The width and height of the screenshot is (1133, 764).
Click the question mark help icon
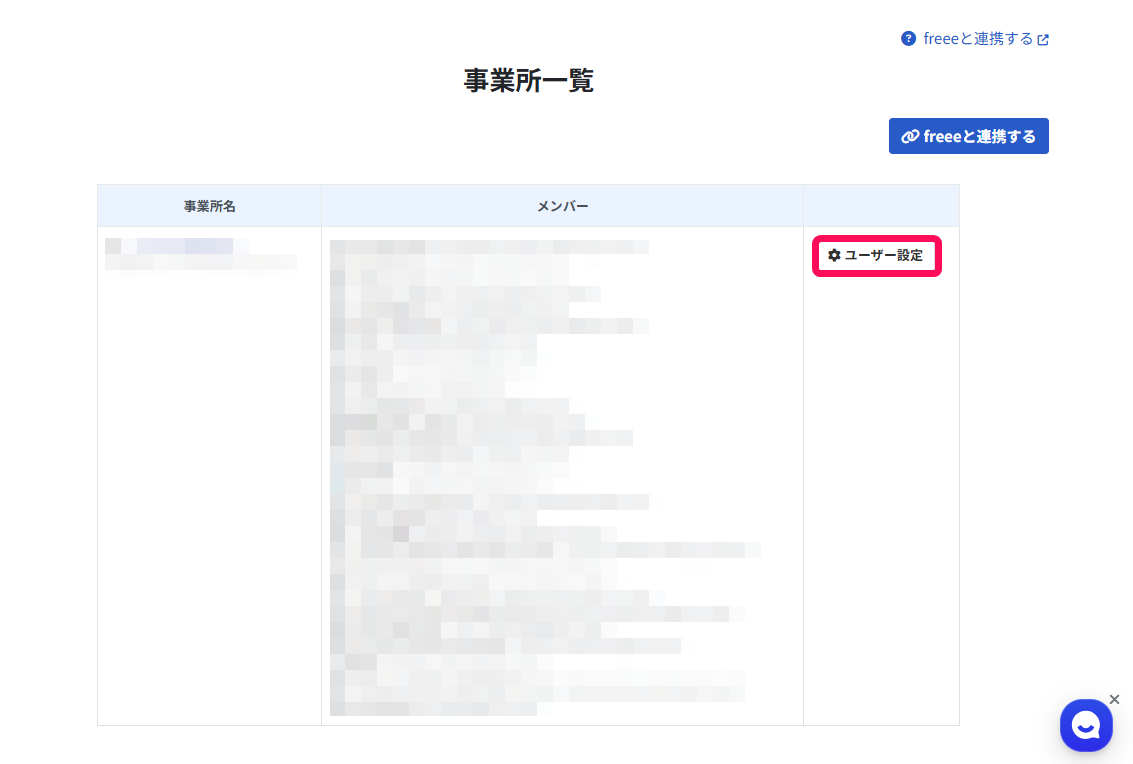click(908, 39)
